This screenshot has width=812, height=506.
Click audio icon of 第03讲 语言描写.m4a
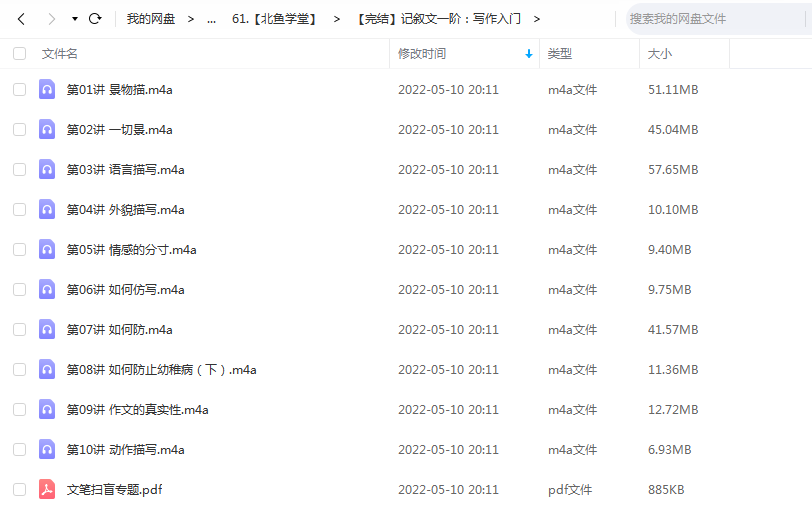[x=47, y=169]
